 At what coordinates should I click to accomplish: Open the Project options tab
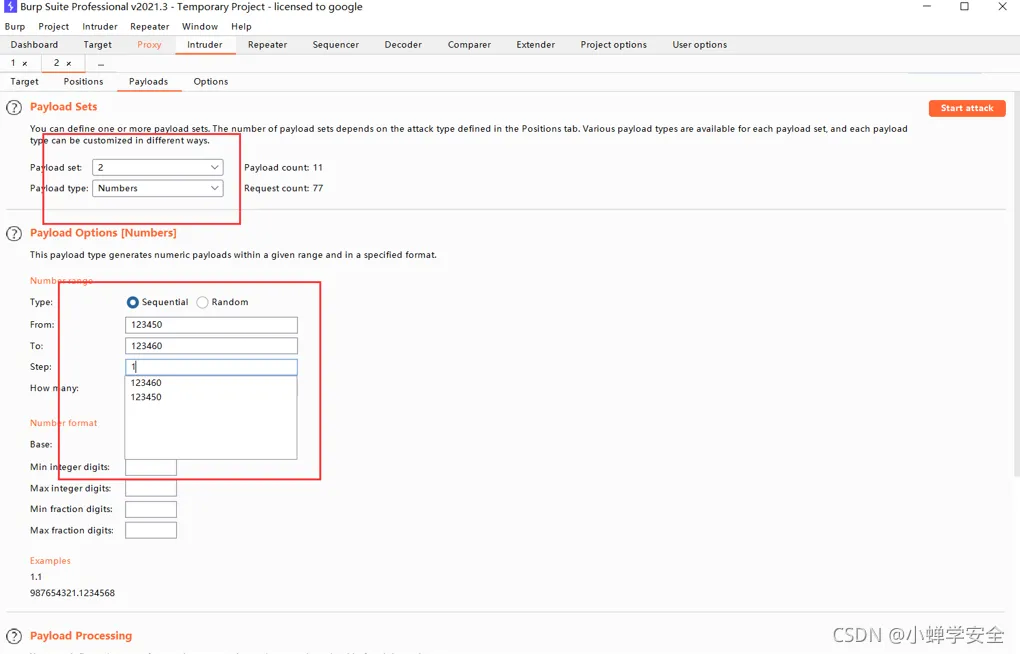click(x=613, y=45)
